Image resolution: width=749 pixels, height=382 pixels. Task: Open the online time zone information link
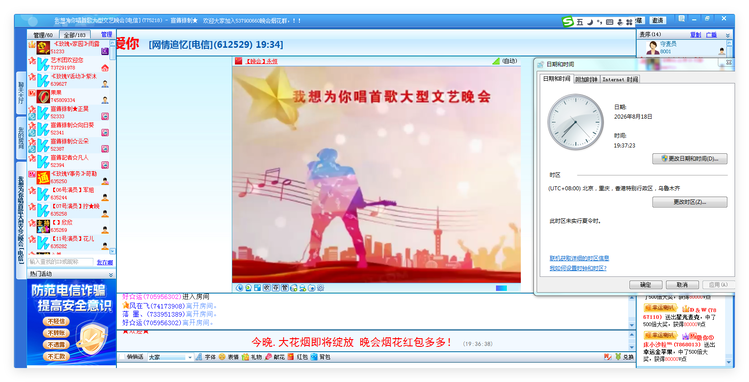[579, 258]
